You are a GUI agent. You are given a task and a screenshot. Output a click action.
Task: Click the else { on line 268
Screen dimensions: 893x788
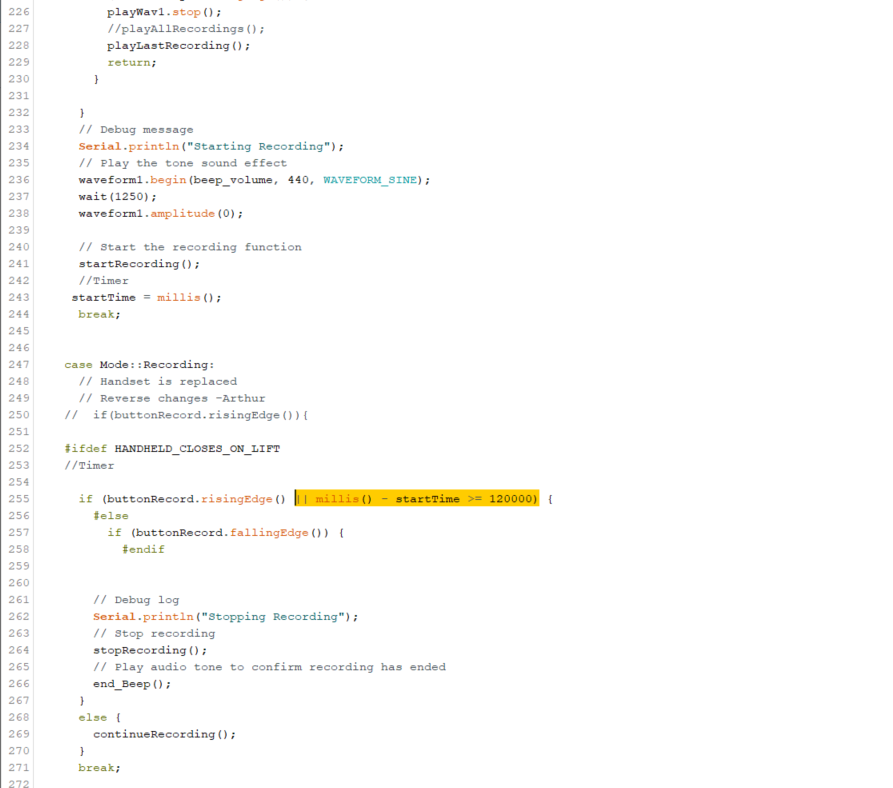pos(100,717)
